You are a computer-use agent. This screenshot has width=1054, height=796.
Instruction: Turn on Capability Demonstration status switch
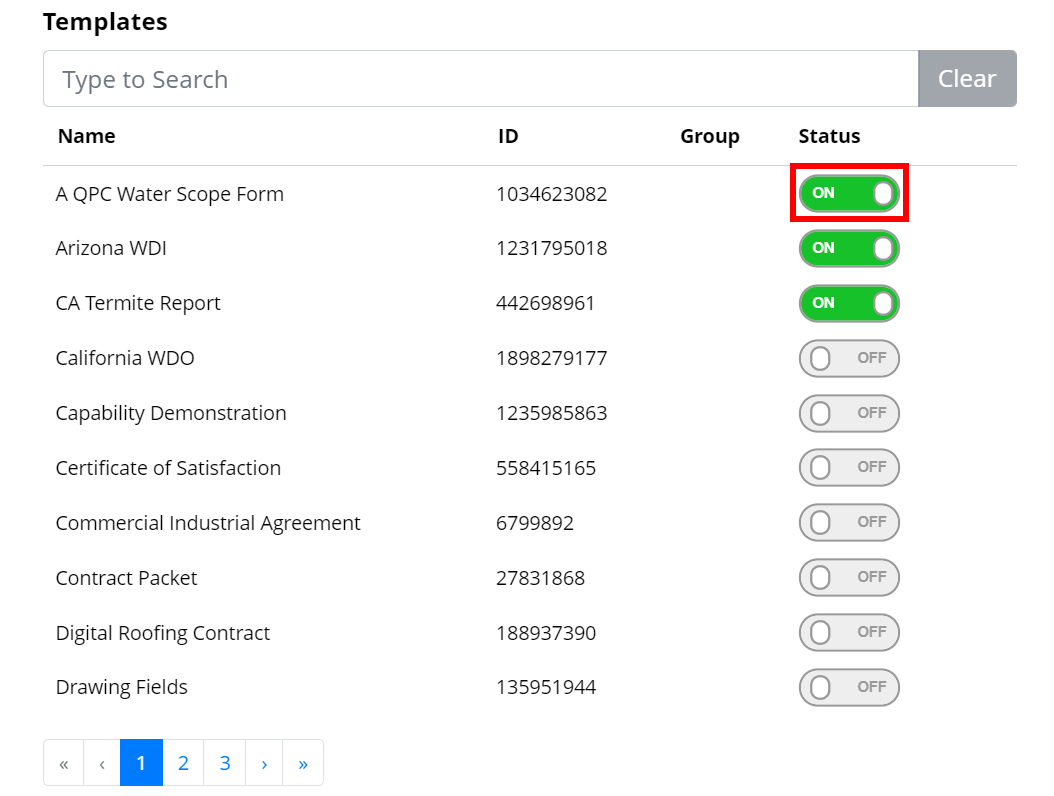tap(849, 413)
